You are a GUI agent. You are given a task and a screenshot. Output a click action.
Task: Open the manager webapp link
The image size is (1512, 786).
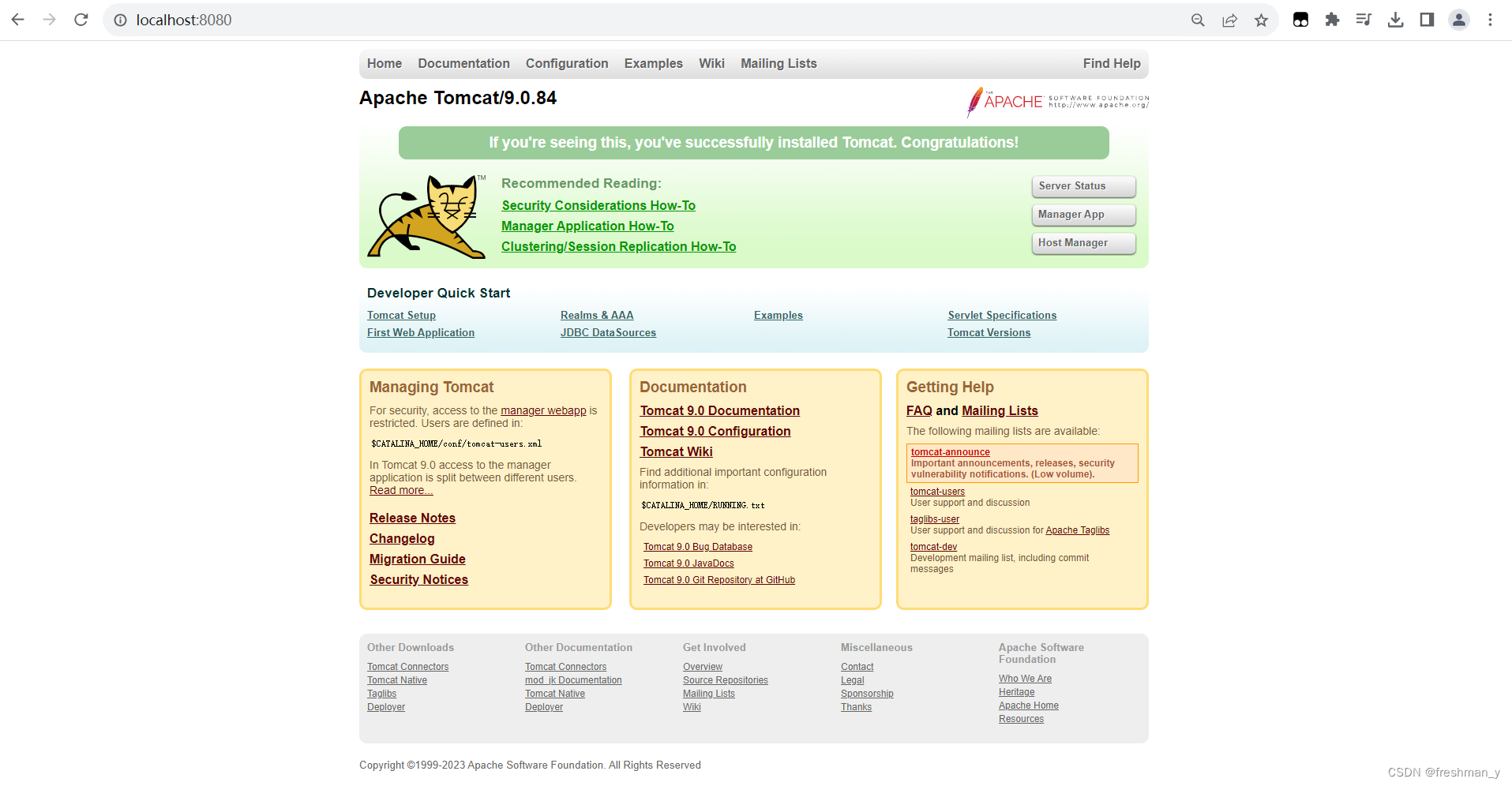pyautogui.click(x=543, y=410)
